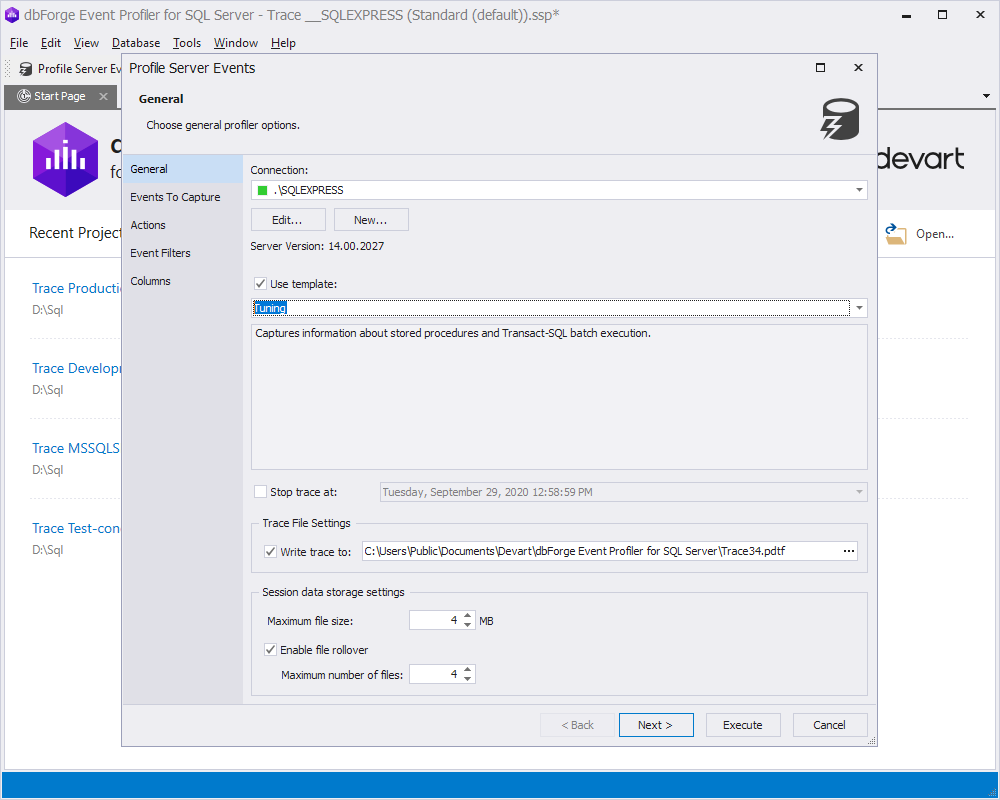Open the Tuning template dropdown list

tap(859, 308)
